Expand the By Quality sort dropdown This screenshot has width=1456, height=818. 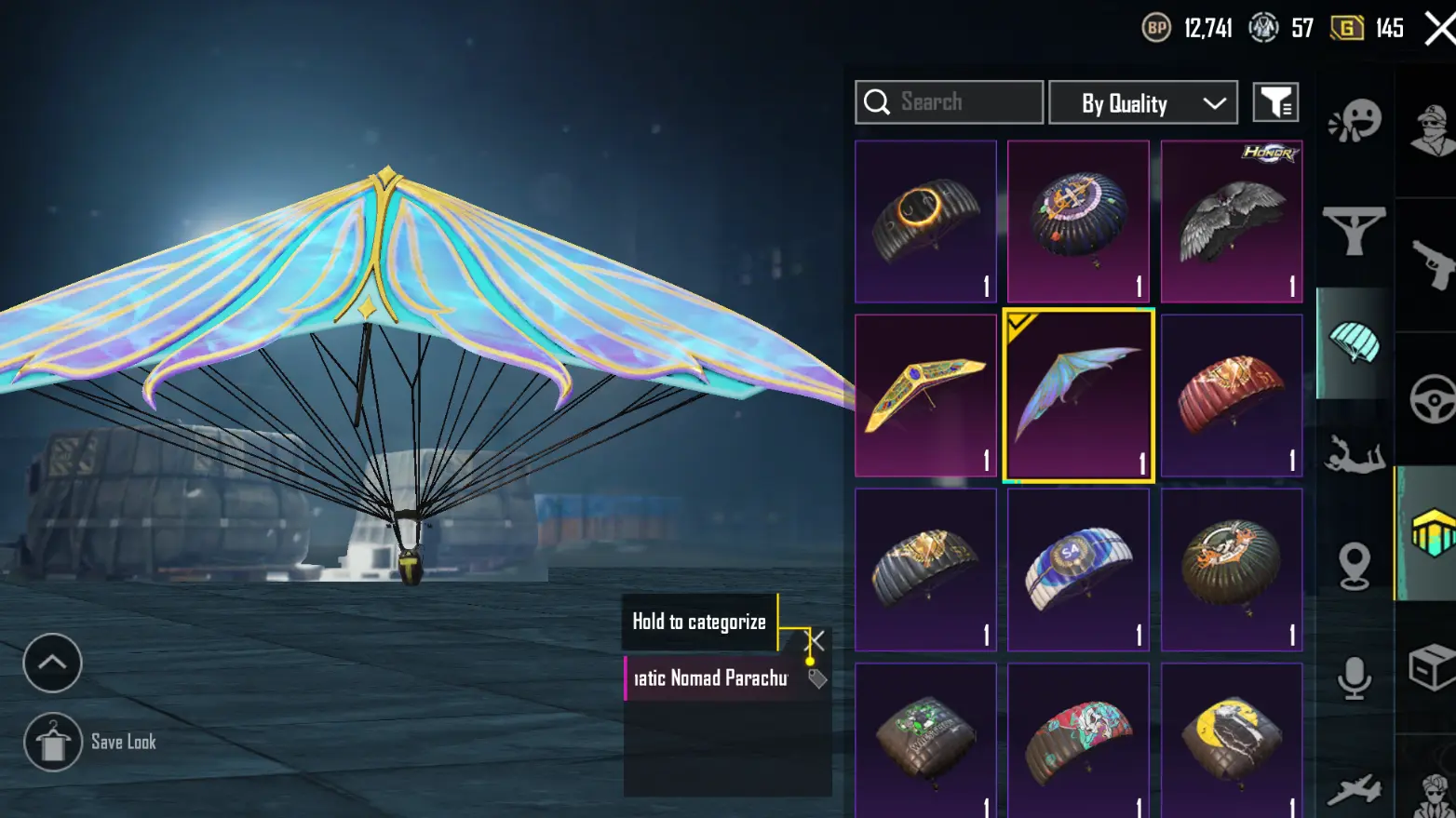pos(1143,102)
